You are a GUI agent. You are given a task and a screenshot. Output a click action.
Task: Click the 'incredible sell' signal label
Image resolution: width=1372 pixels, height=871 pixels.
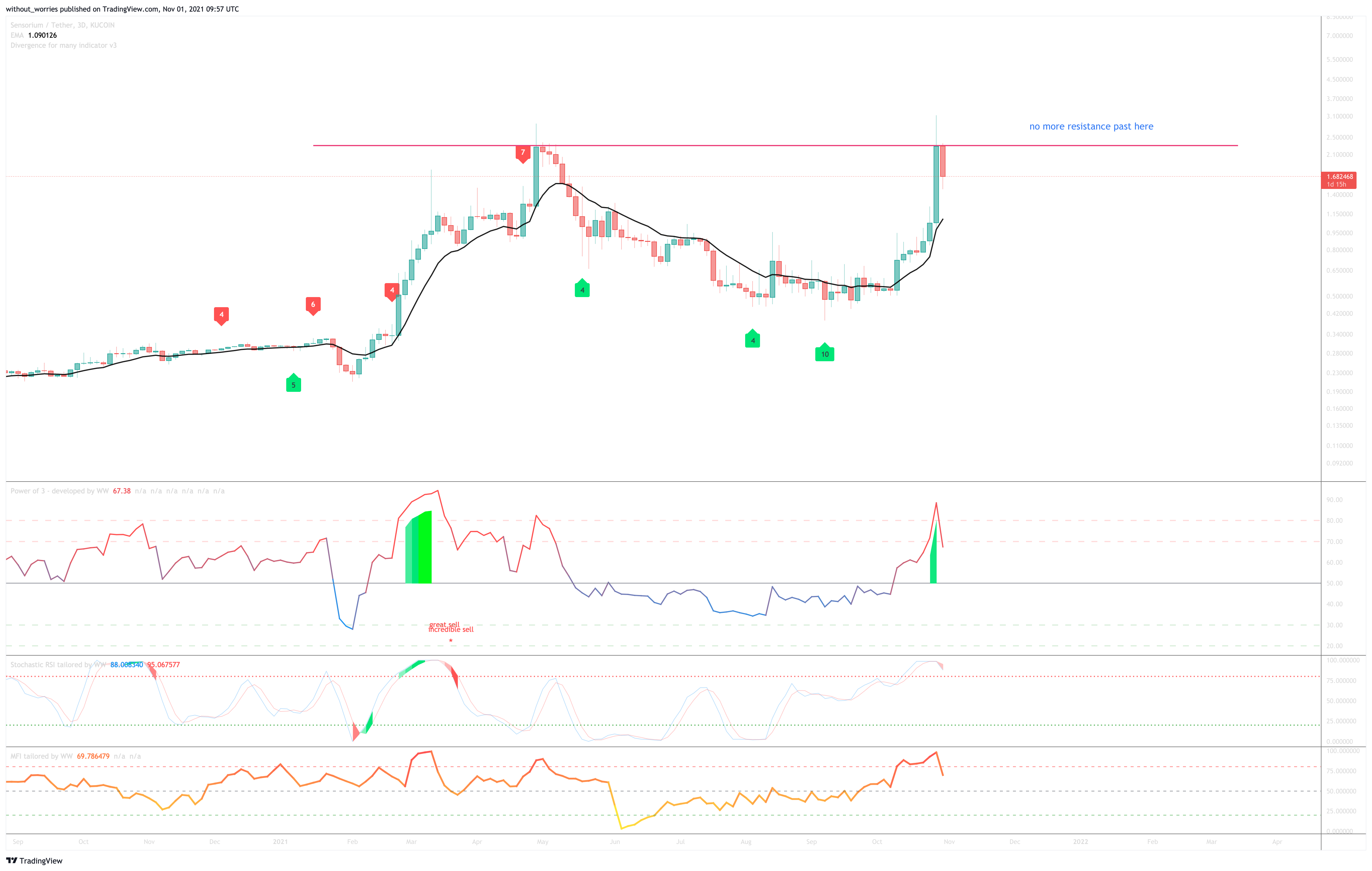click(x=451, y=629)
